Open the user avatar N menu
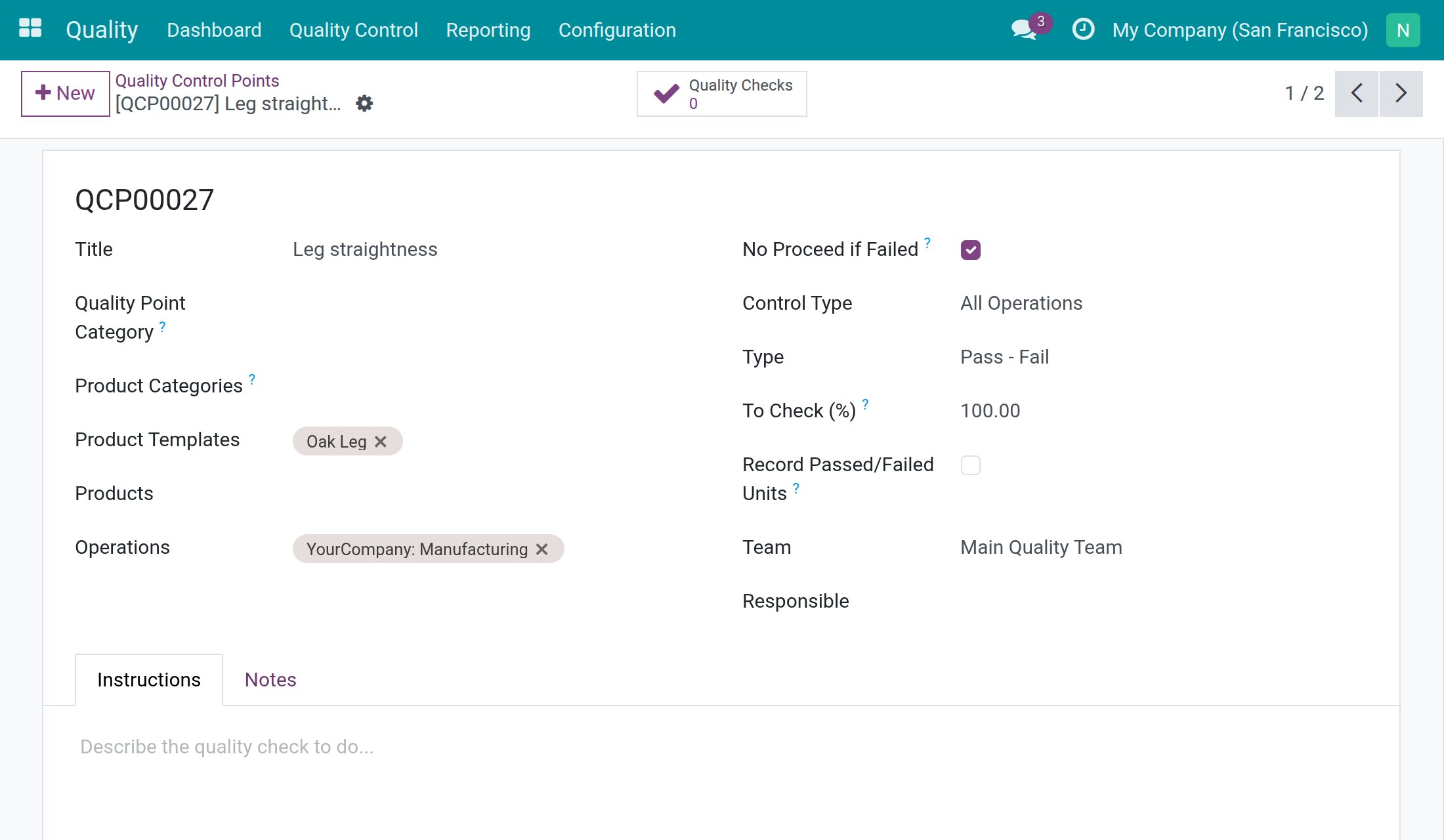1444x840 pixels. pos(1403,30)
